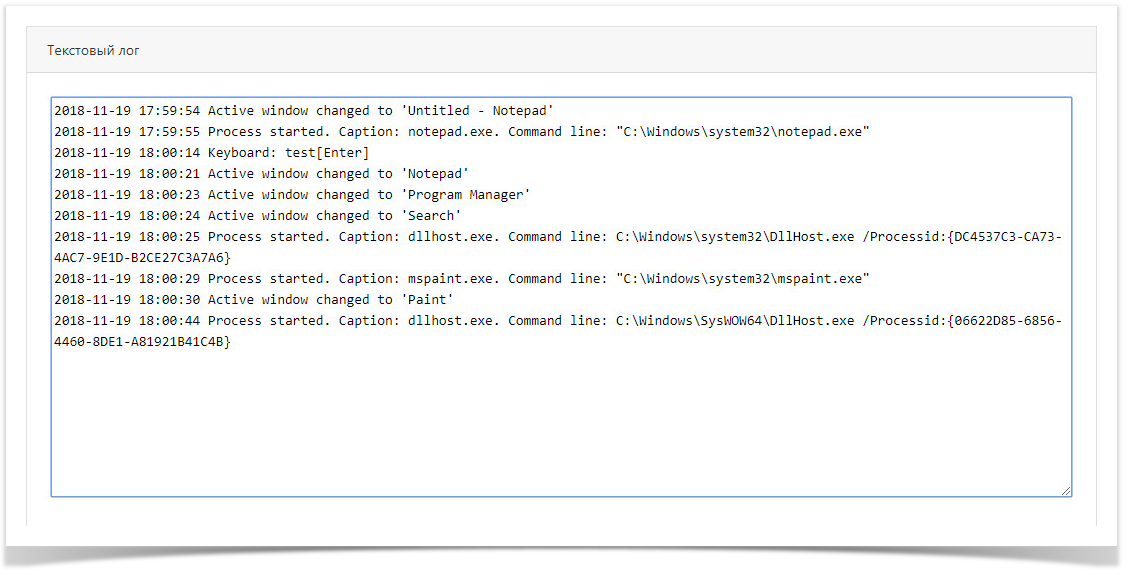
Task: Click the system32\DllHost.exe command line path
Action: tap(734, 237)
